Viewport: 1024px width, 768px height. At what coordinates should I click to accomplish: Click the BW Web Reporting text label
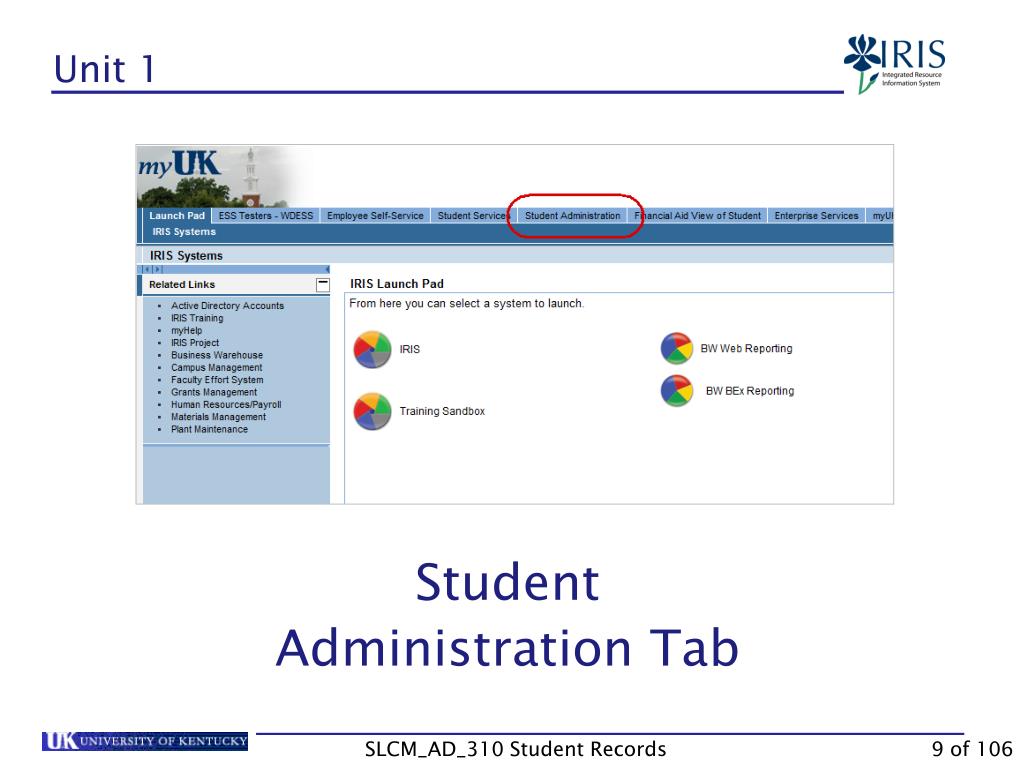tap(746, 349)
